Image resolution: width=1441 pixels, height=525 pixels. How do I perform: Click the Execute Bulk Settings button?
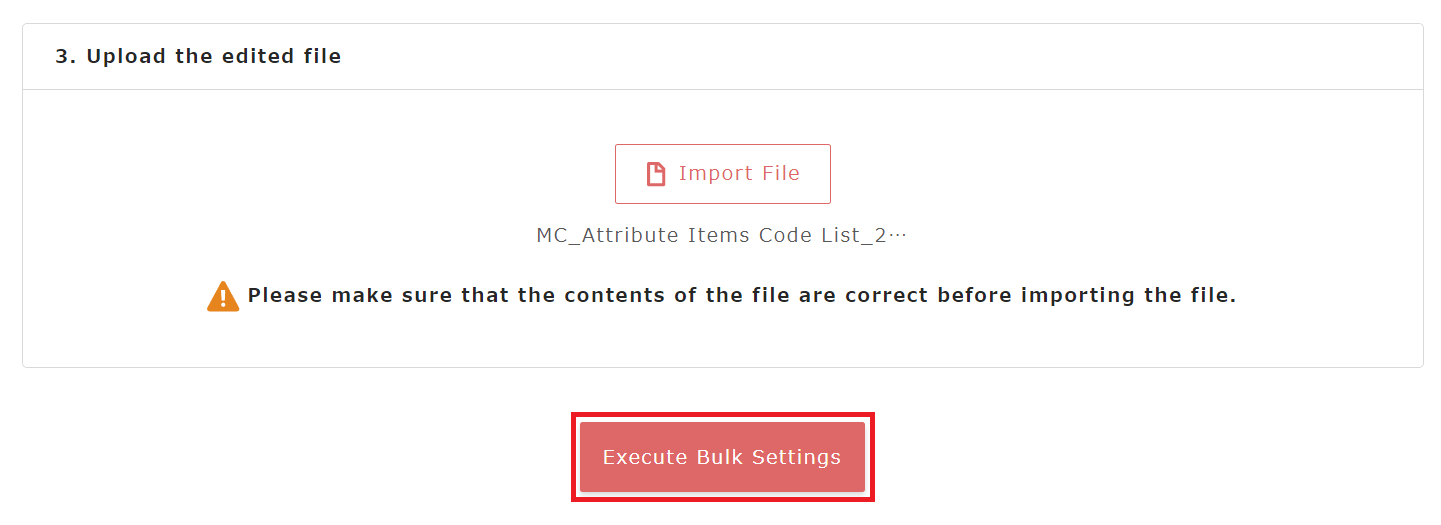(x=722, y=457)
